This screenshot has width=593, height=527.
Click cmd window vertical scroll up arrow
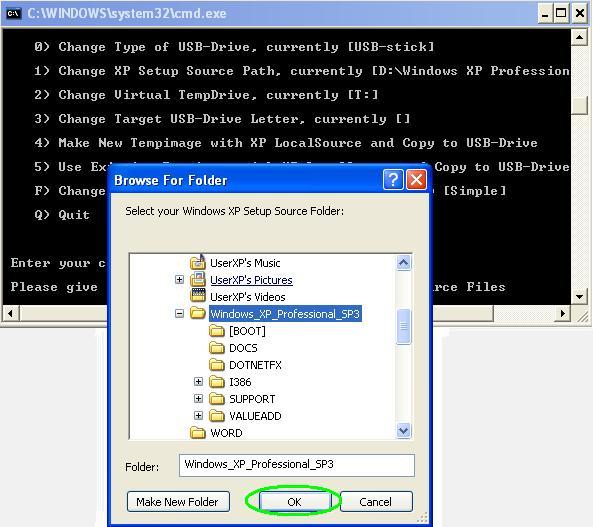[579, 37]
